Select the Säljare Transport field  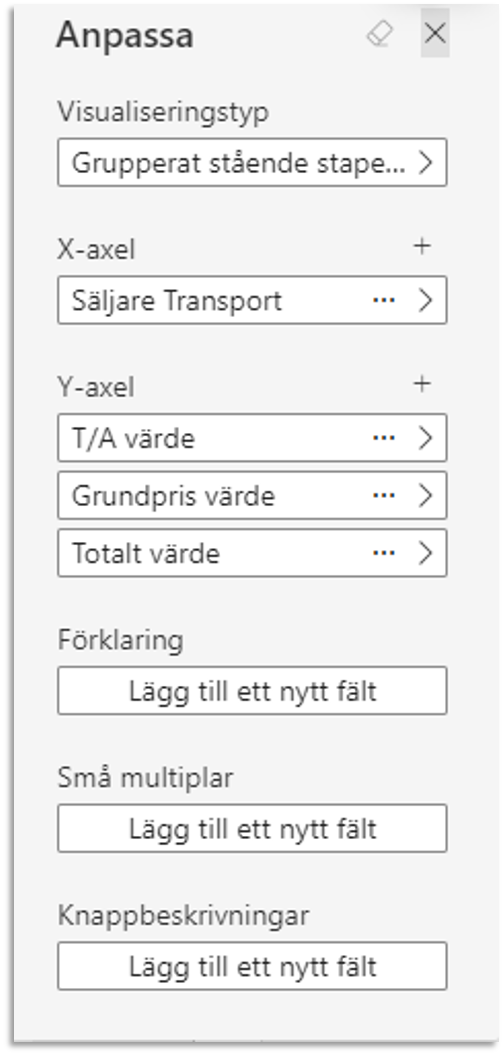252,300
